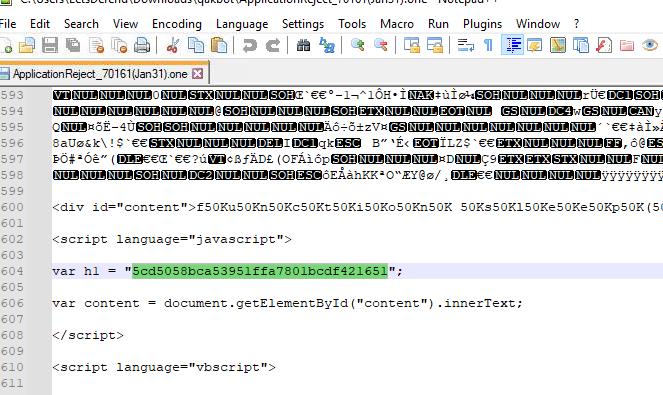Screen dimensions: 663x395
Task: Toggle the indent guide button
Action: (x=512, y=45)
